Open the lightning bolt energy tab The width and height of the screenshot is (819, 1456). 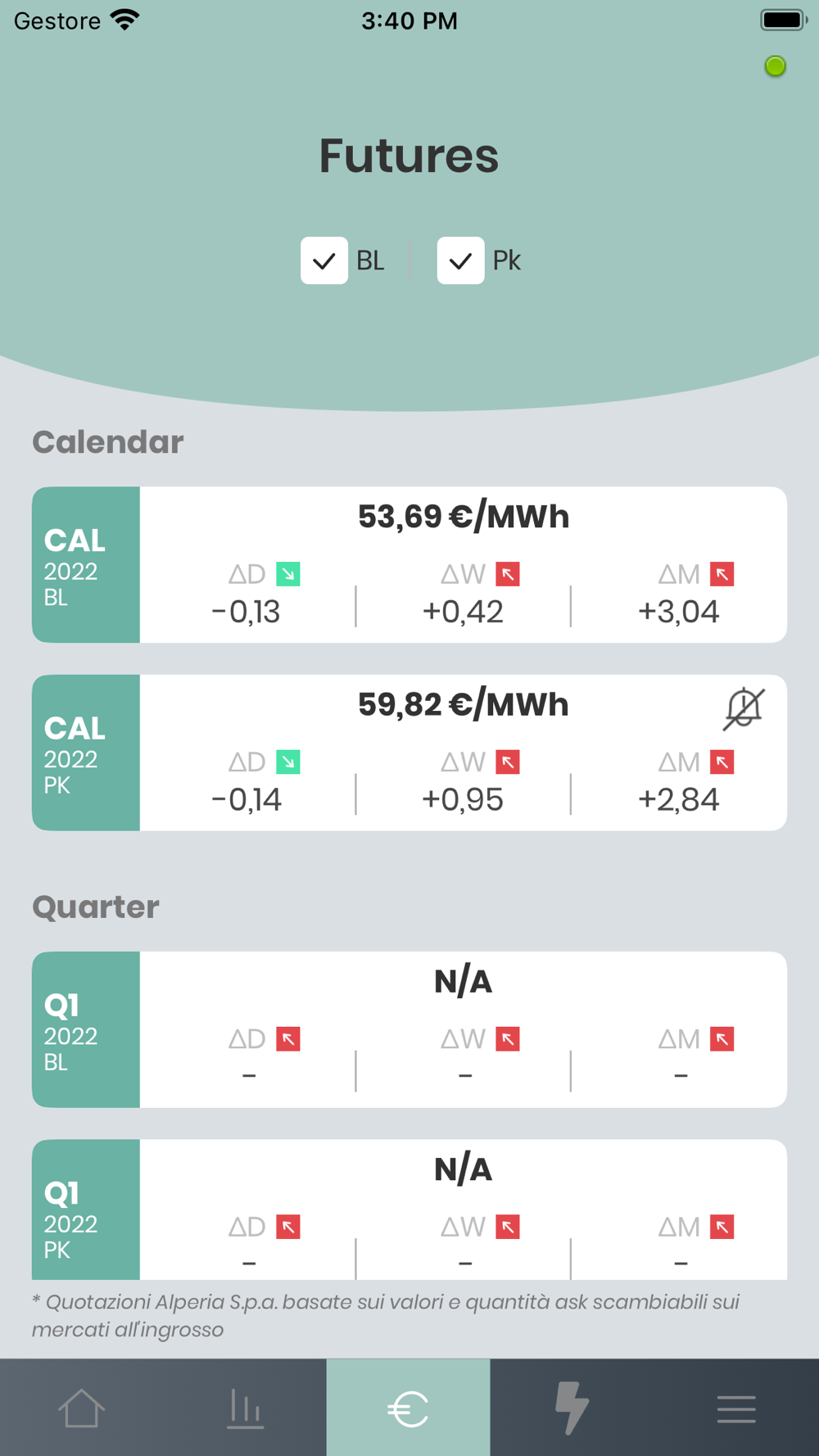click(572, 1408)
